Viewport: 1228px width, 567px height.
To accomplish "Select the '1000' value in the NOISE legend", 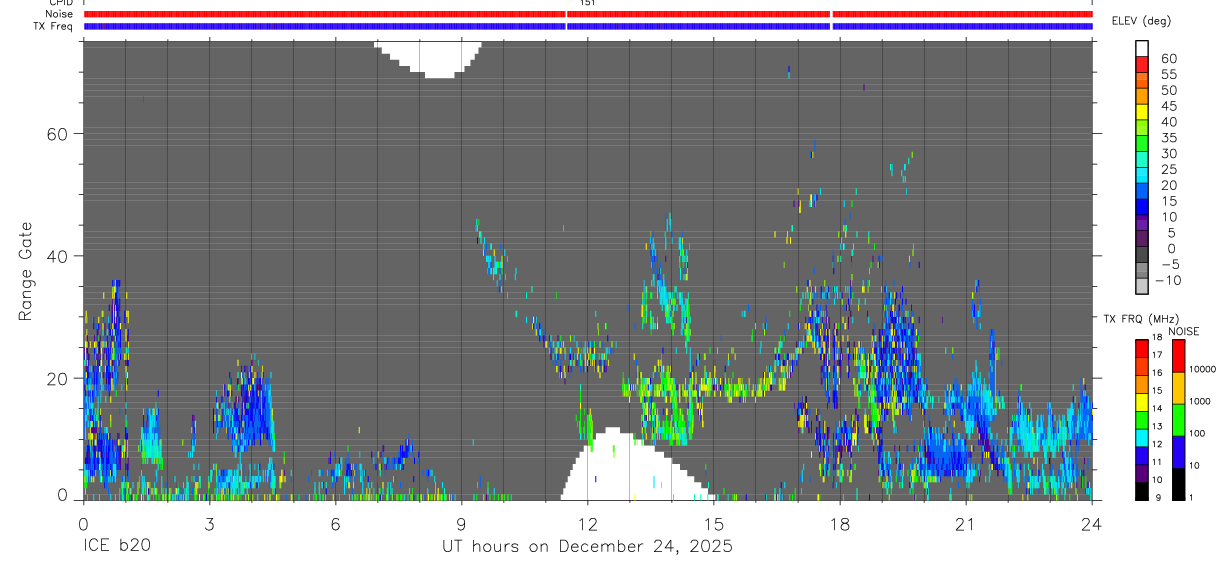I will tap(1199, 402).
